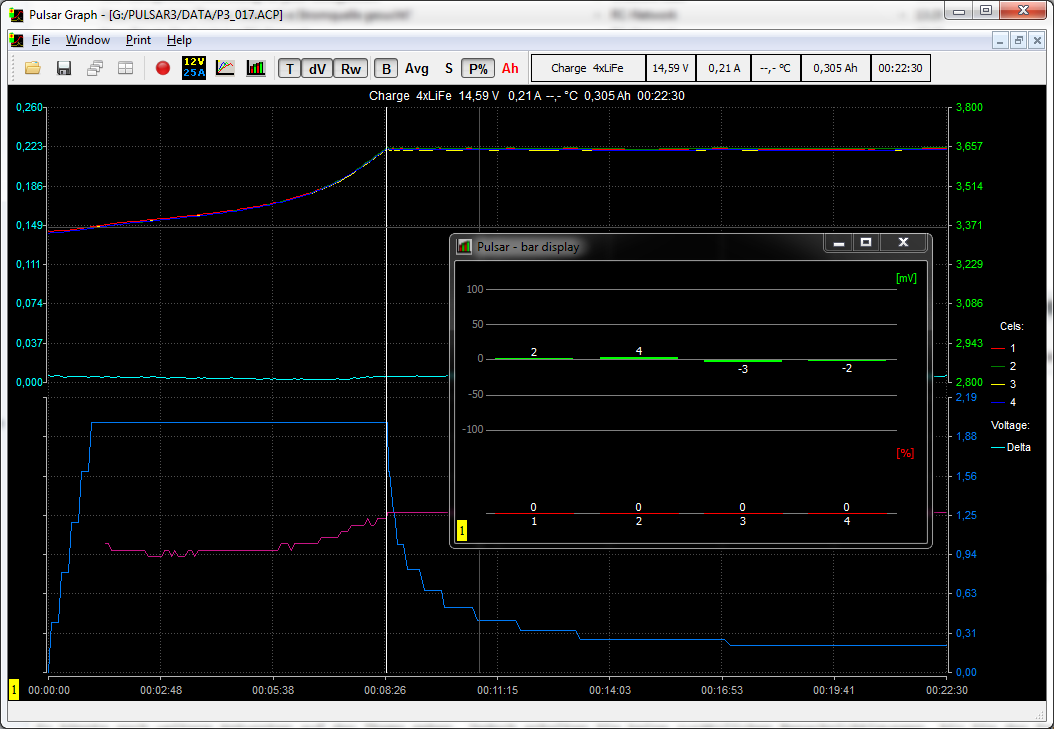Viewport: 1054px width, 729px height.
Task: Click the menu bar document icon
Action: click(17, 40)
